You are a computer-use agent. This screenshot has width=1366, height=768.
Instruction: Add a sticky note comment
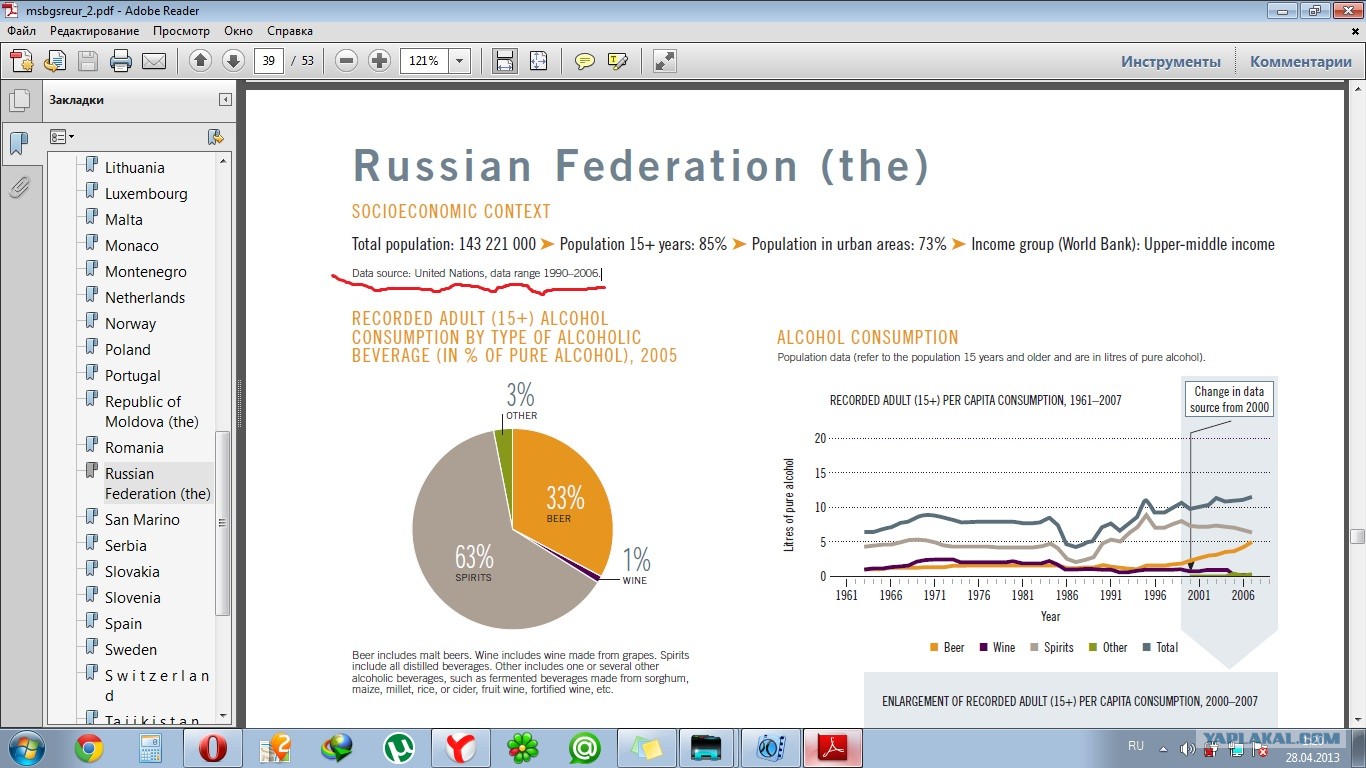coord(585,61)
